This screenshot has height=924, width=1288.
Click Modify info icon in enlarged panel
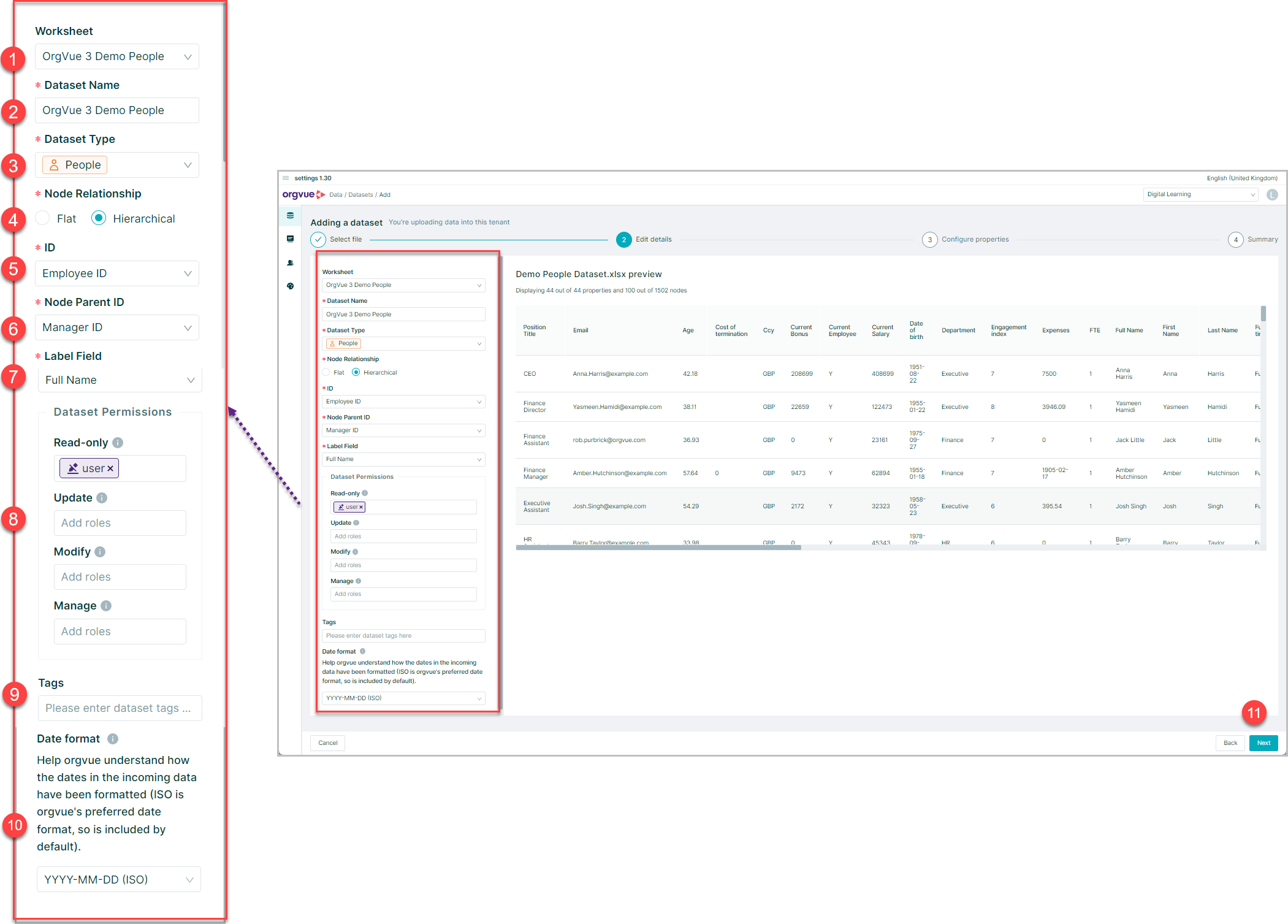tap(100, 552)
